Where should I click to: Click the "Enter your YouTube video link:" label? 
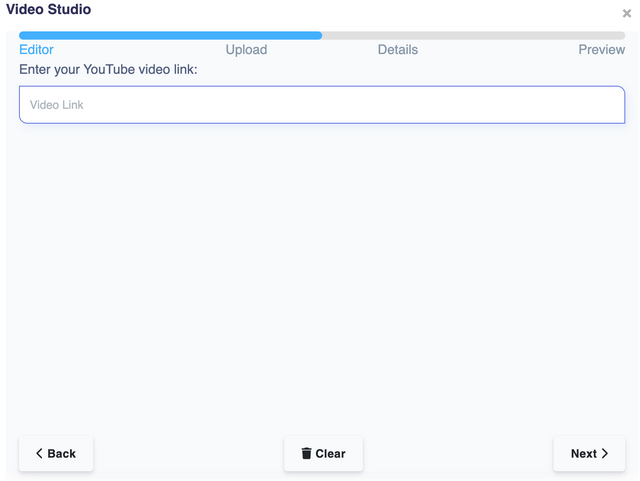[108, 69]
